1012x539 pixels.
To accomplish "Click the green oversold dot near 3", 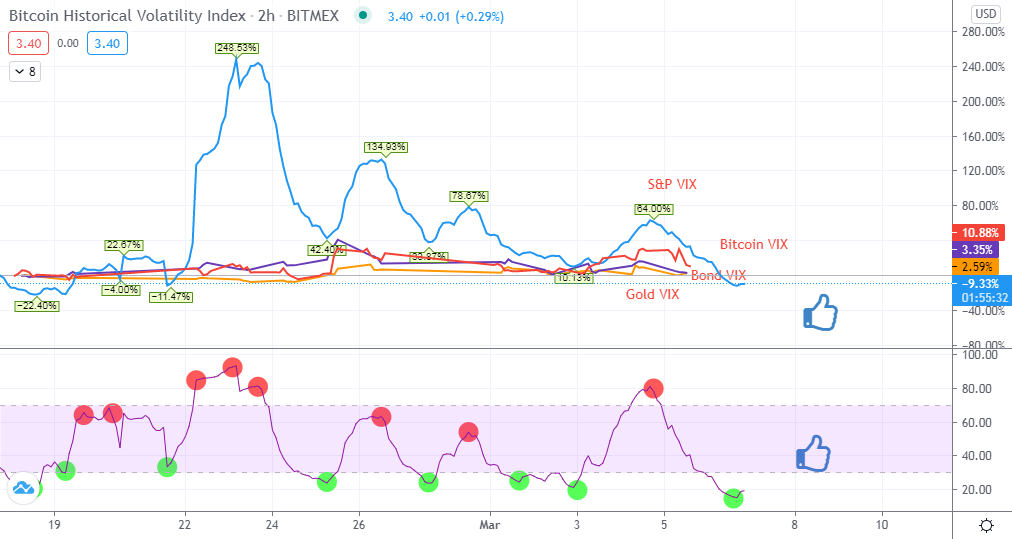I will point(578,490).
